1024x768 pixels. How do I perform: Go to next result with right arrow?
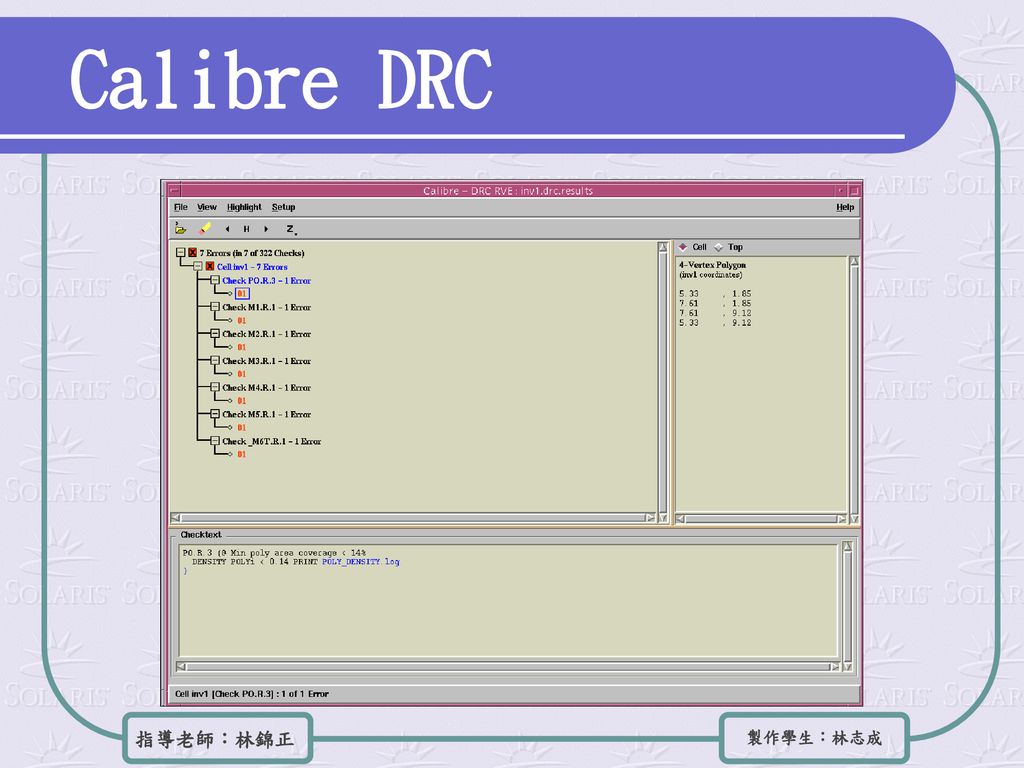[266, 229]
